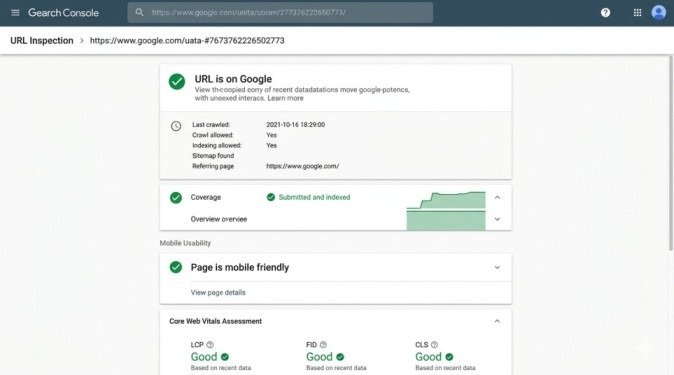
Task: Click the breadcrumb chevron separator
Action: tap(82, 40)
